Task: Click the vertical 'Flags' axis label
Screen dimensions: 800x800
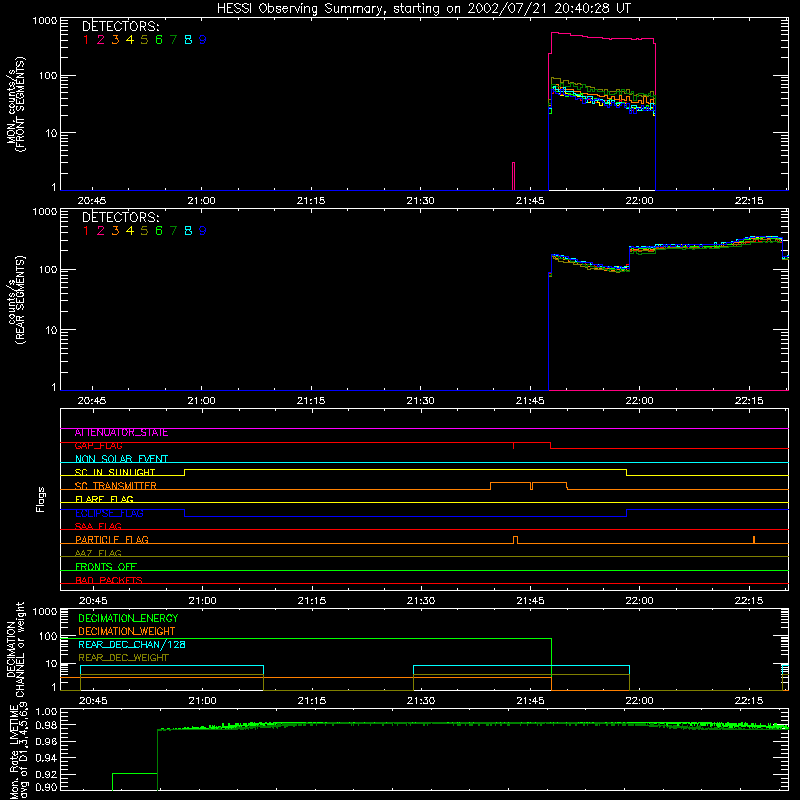Action: [x=41, y=499]
